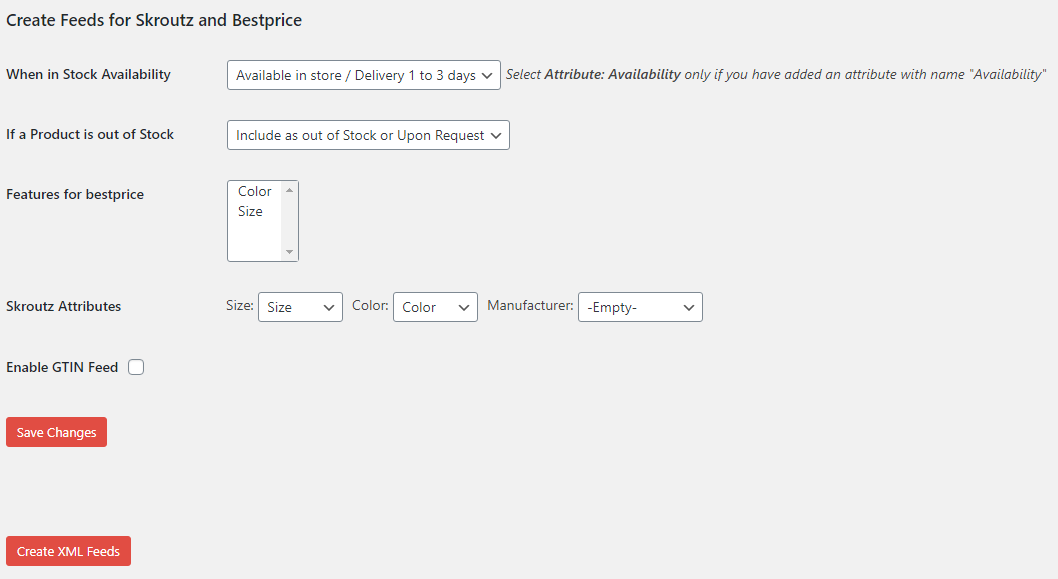Image resolution: width=1058 pixels, height=579 pixels.
Task: Open the Skroutz Color attribute dropdown
Action: coord(435,307)
